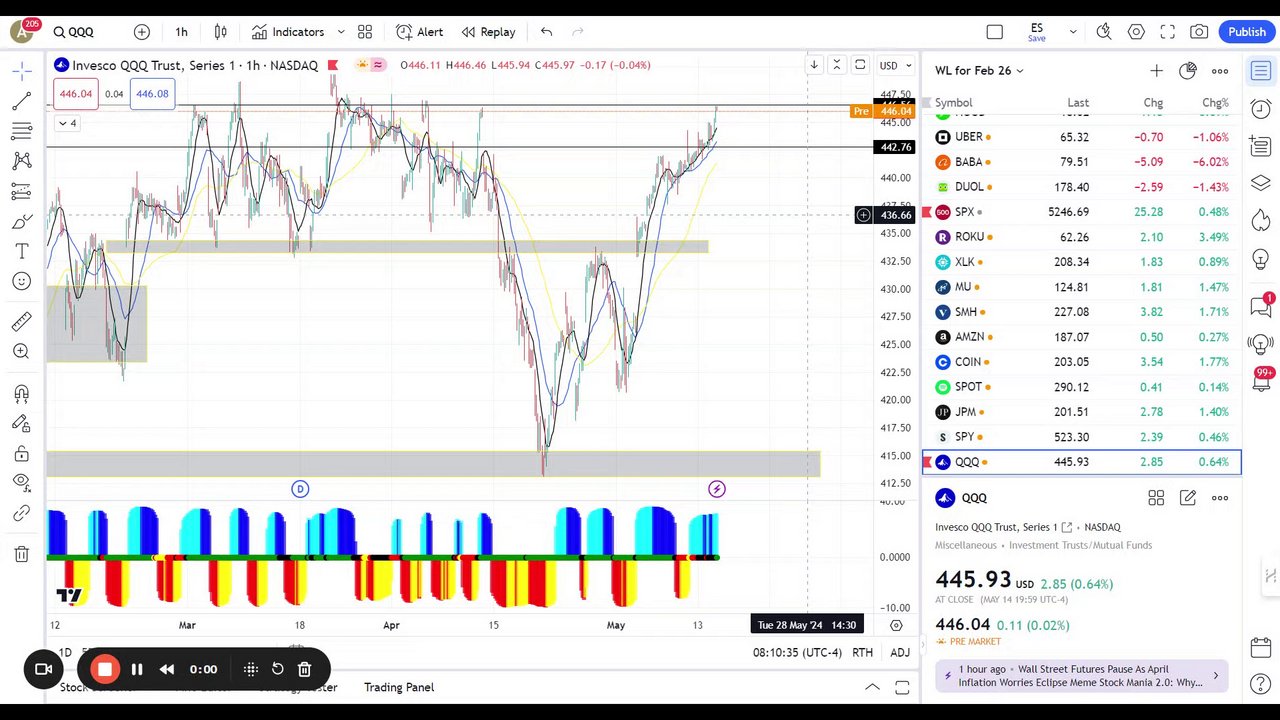Screen dimensions: 1280x720
Task: Lock all drawing tools
Action: pyautogui.click(x=21, y=454)
